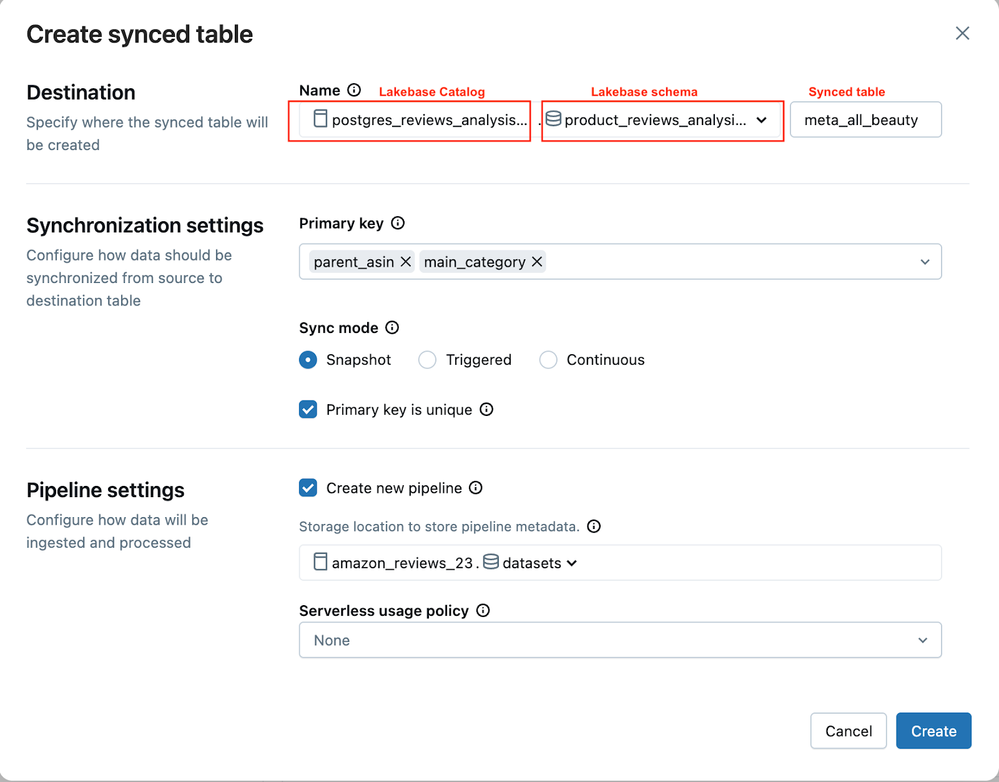Uncheck Create new pipeline checkbox
The height and width of the screenshot is (782, 999).
coord(308,488)
